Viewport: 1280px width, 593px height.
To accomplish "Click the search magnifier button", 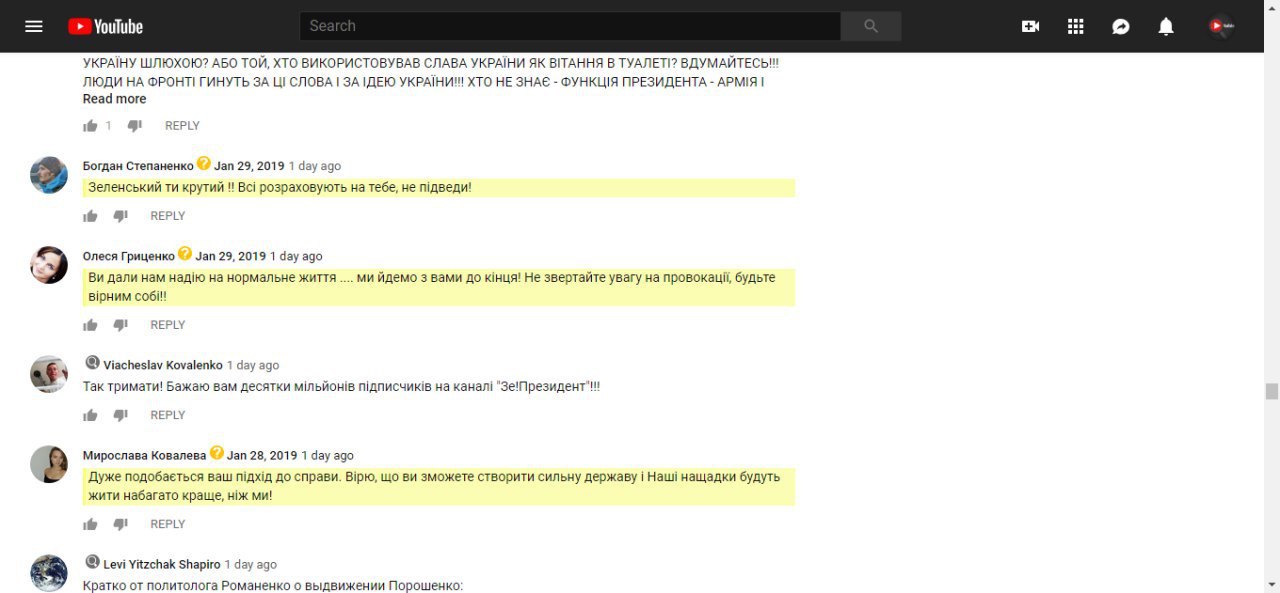I will pyautogui.click(x=871, y=26).
